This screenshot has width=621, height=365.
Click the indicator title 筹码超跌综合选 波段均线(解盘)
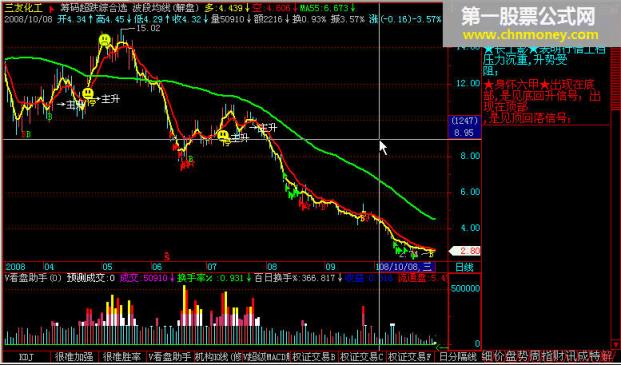pyautogui.click(x=131, y=8)
